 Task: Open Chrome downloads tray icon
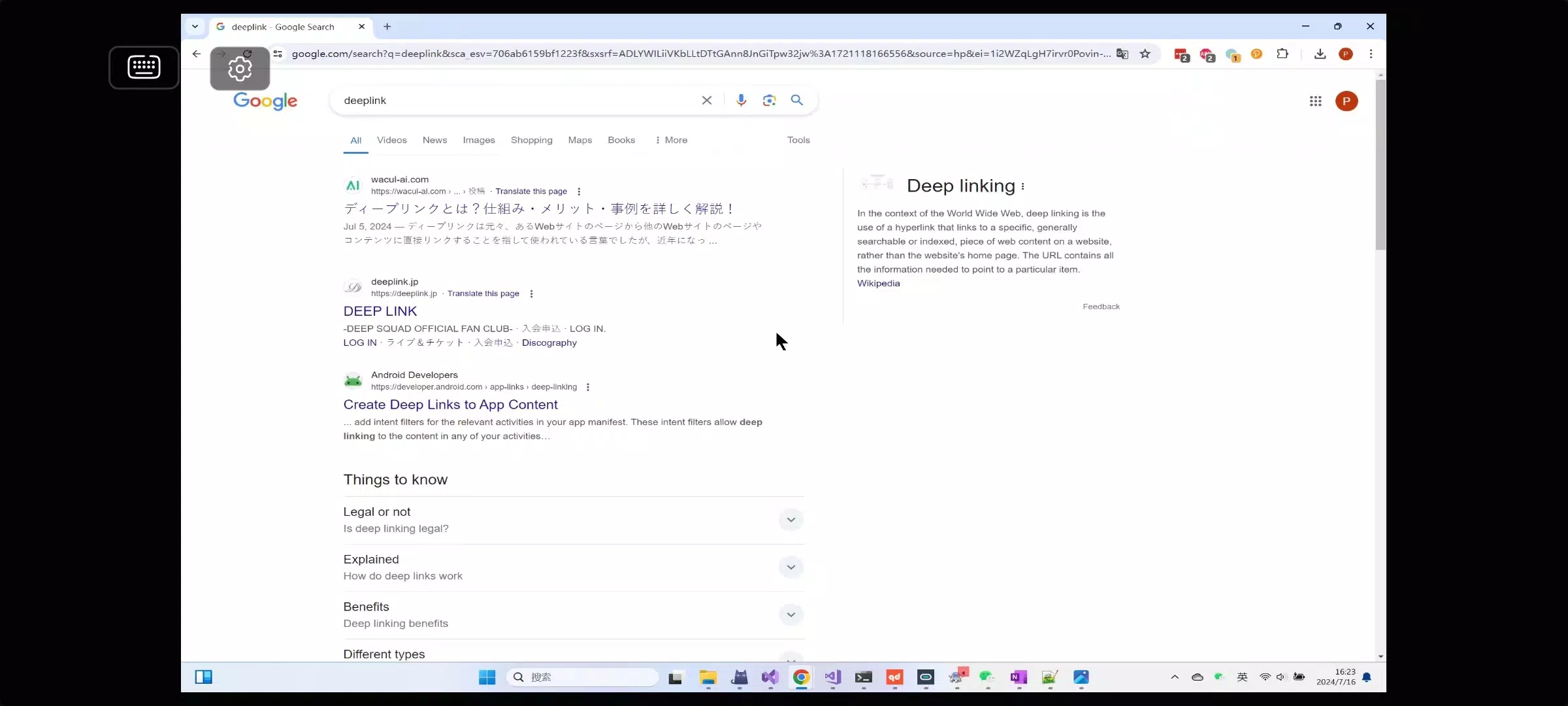[1320, 54]
